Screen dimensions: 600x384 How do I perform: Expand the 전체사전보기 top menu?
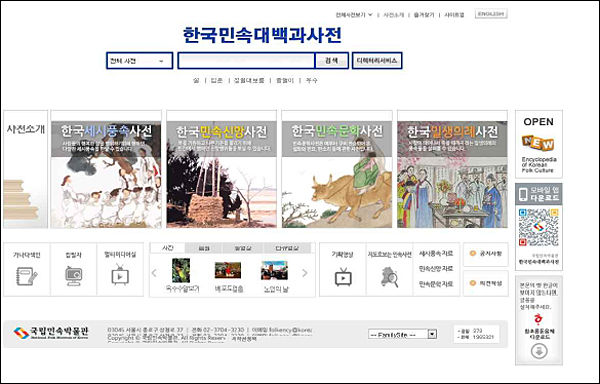click(x=354, y=15)
